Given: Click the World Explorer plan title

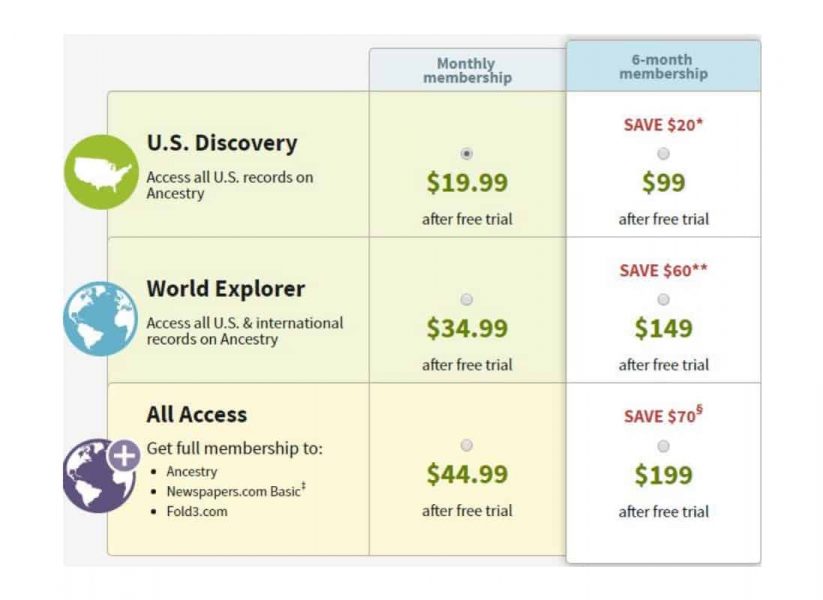Looking at the screenshot, I should click(226, 289).
